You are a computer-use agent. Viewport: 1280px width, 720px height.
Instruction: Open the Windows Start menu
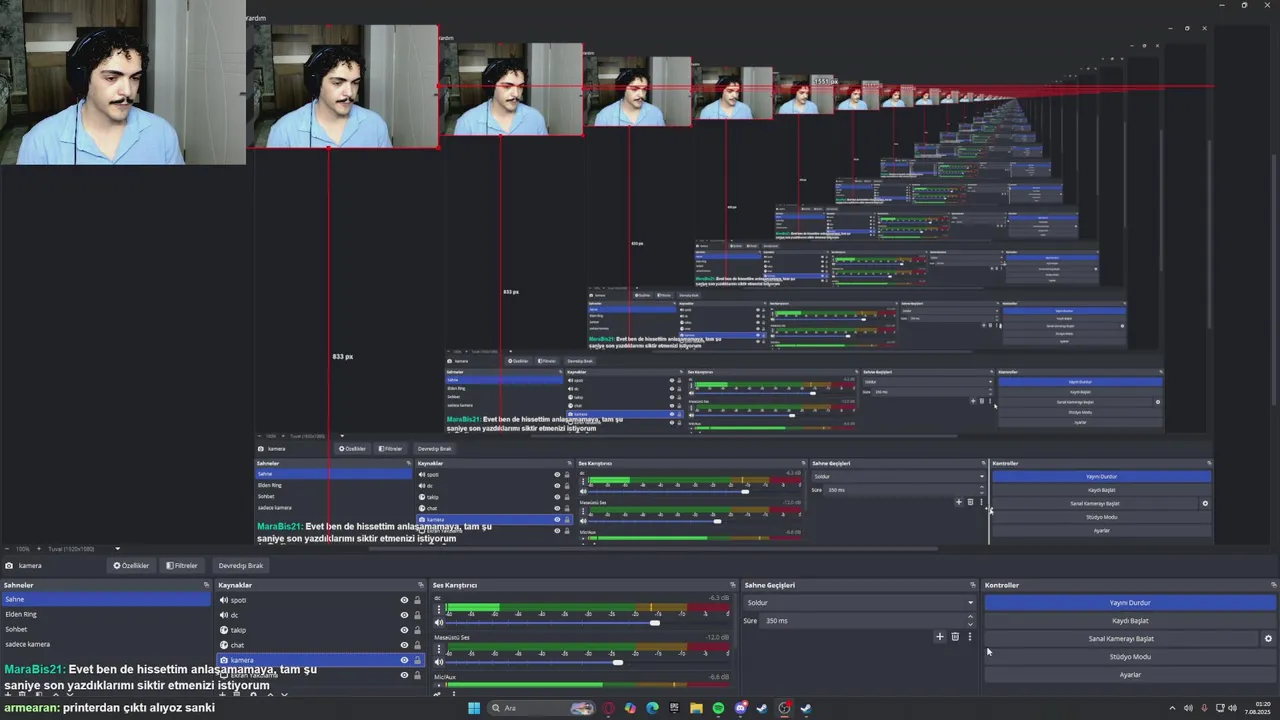[474, 708]
